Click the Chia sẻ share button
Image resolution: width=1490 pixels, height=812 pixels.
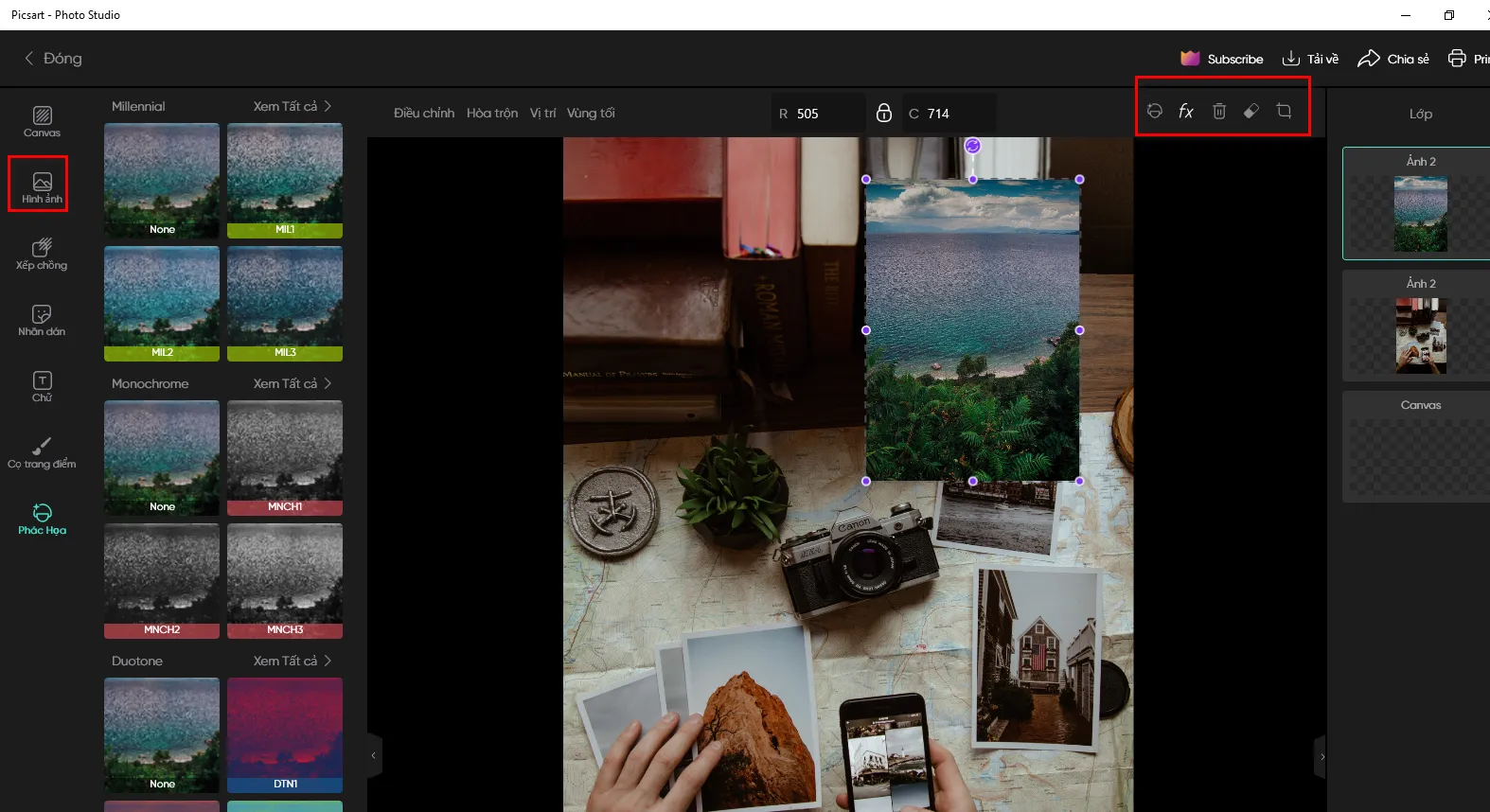1393,59
